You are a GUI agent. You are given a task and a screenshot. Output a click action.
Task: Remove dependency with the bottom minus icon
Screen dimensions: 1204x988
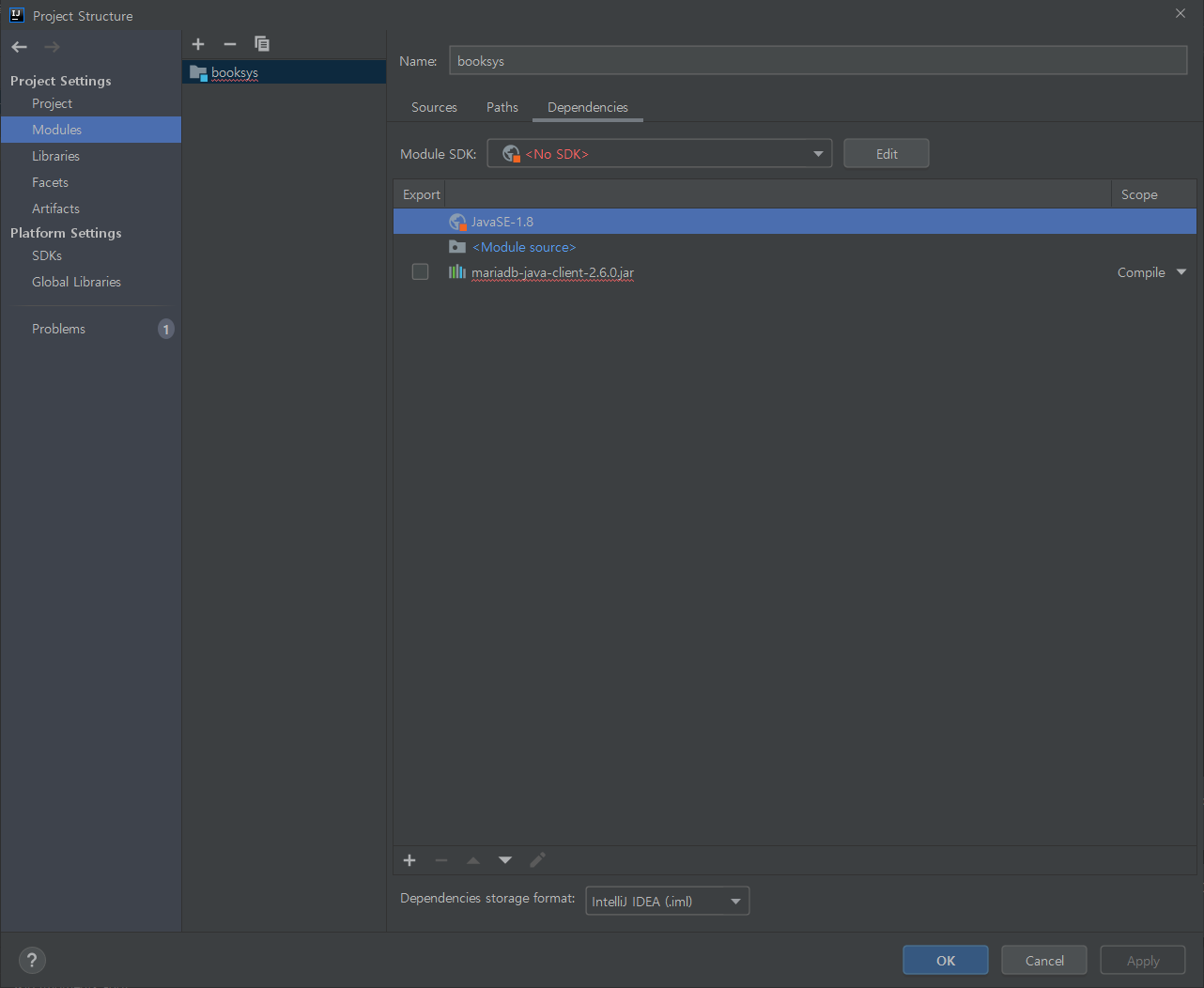[x=441, y=860]
